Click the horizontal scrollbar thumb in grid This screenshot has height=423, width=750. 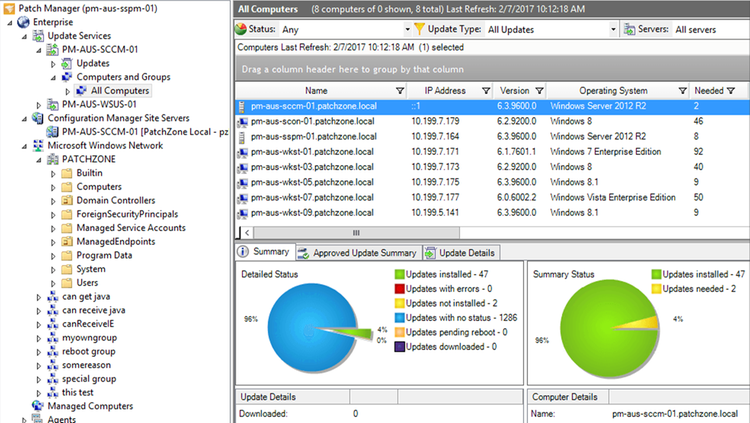pyautogui.click(x=356, y=233)
